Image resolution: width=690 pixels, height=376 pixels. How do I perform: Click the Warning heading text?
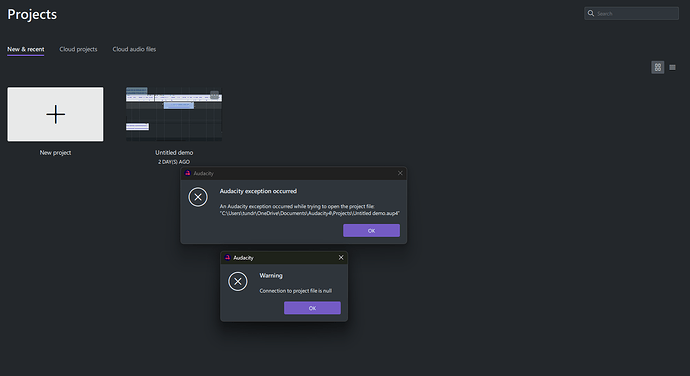pos(271,276)
